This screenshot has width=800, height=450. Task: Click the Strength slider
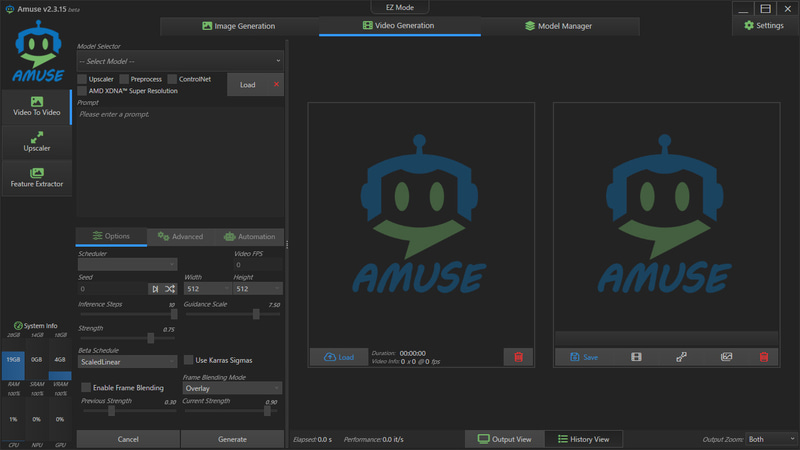[128, 338]
